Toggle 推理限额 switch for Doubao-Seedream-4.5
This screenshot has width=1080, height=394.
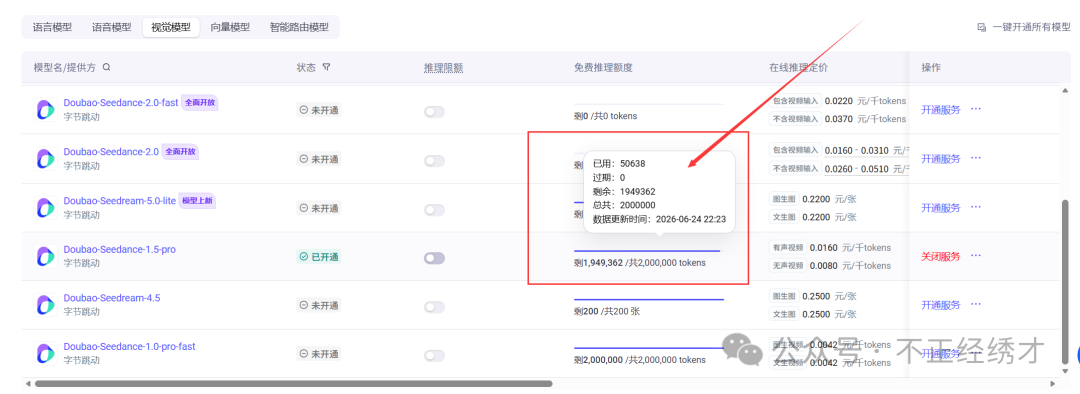434,307
